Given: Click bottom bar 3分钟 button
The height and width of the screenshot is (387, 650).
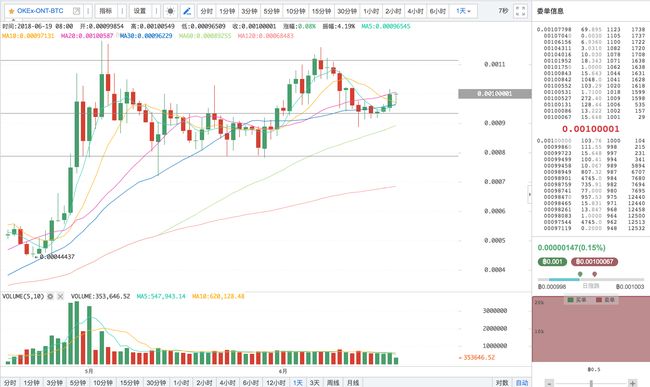Looking at the screenshot, I should click(55, 382).
